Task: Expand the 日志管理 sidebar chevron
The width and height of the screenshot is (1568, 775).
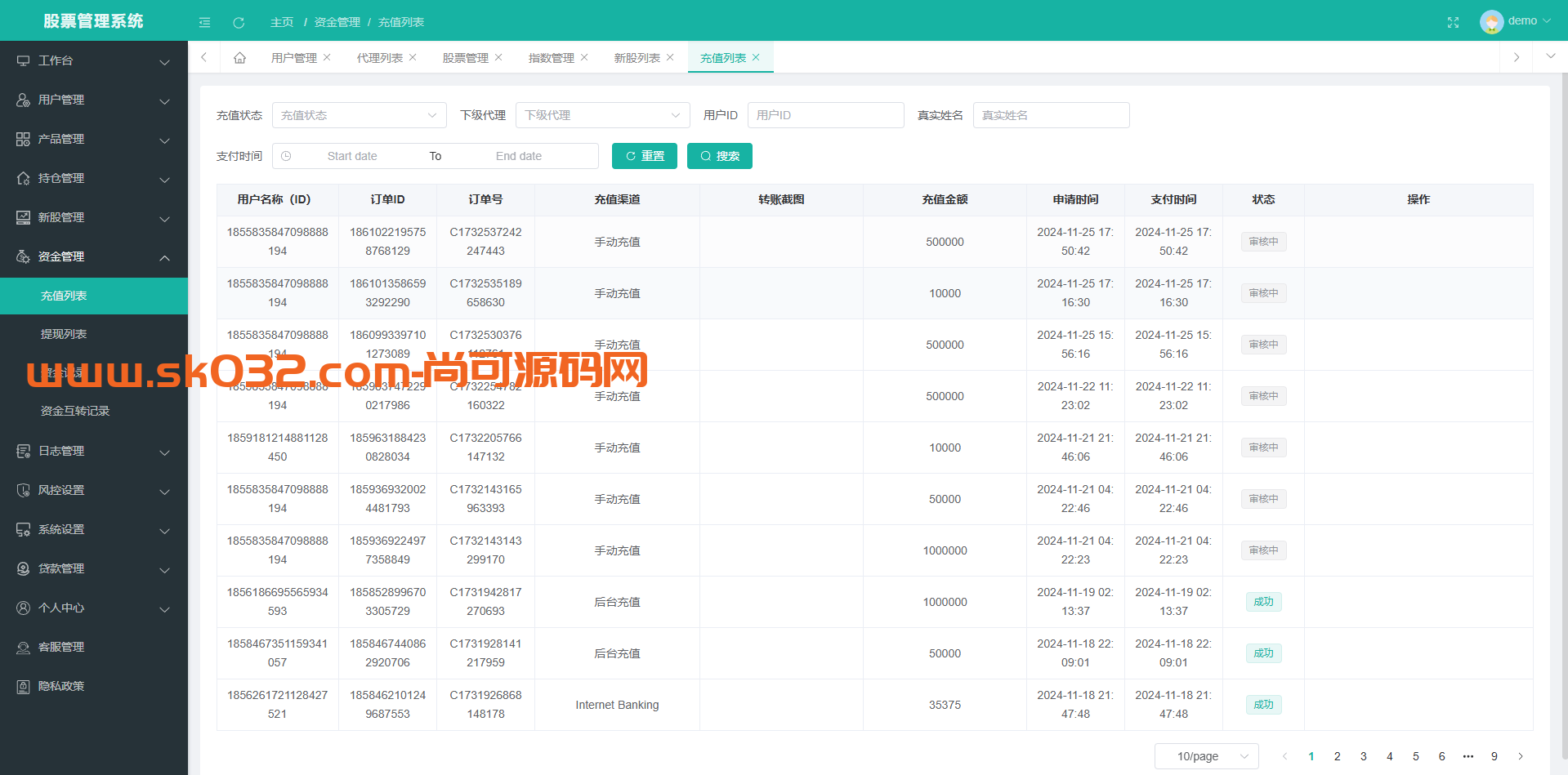Action: (164, 452)
